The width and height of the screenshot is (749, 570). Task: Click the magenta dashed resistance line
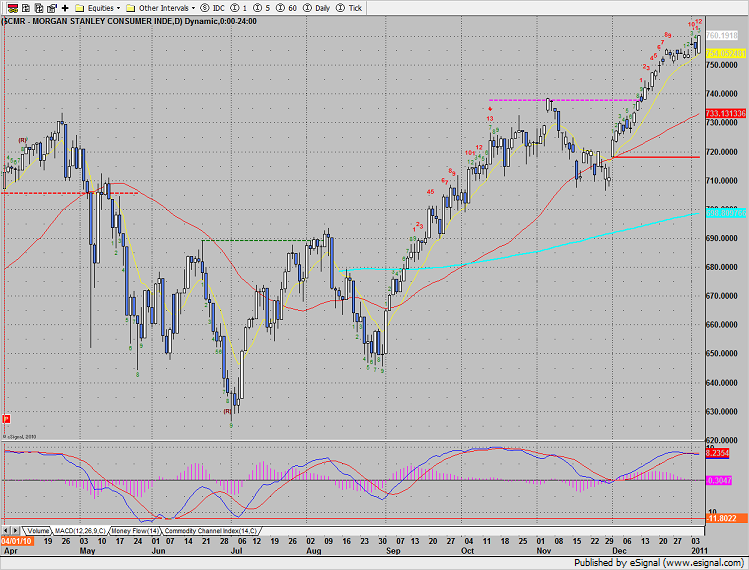point(564,100)
